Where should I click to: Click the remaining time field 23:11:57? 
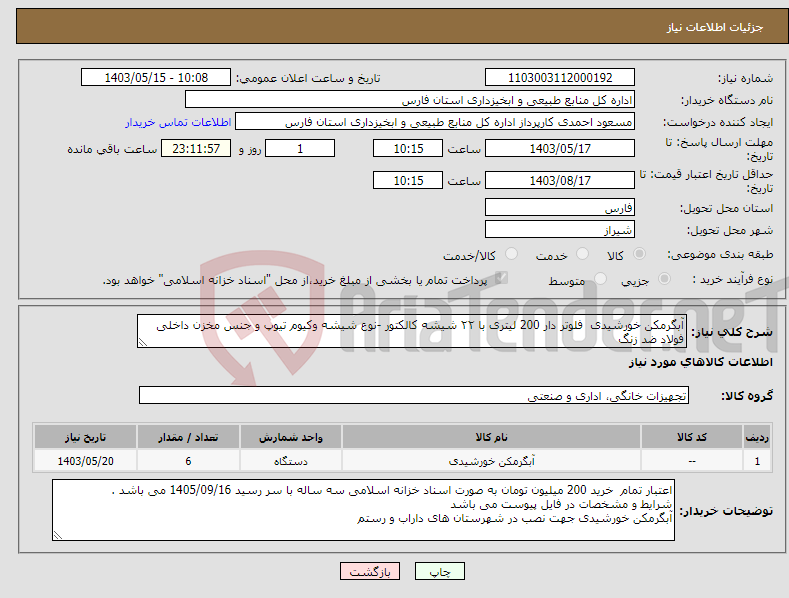[196, 148]
